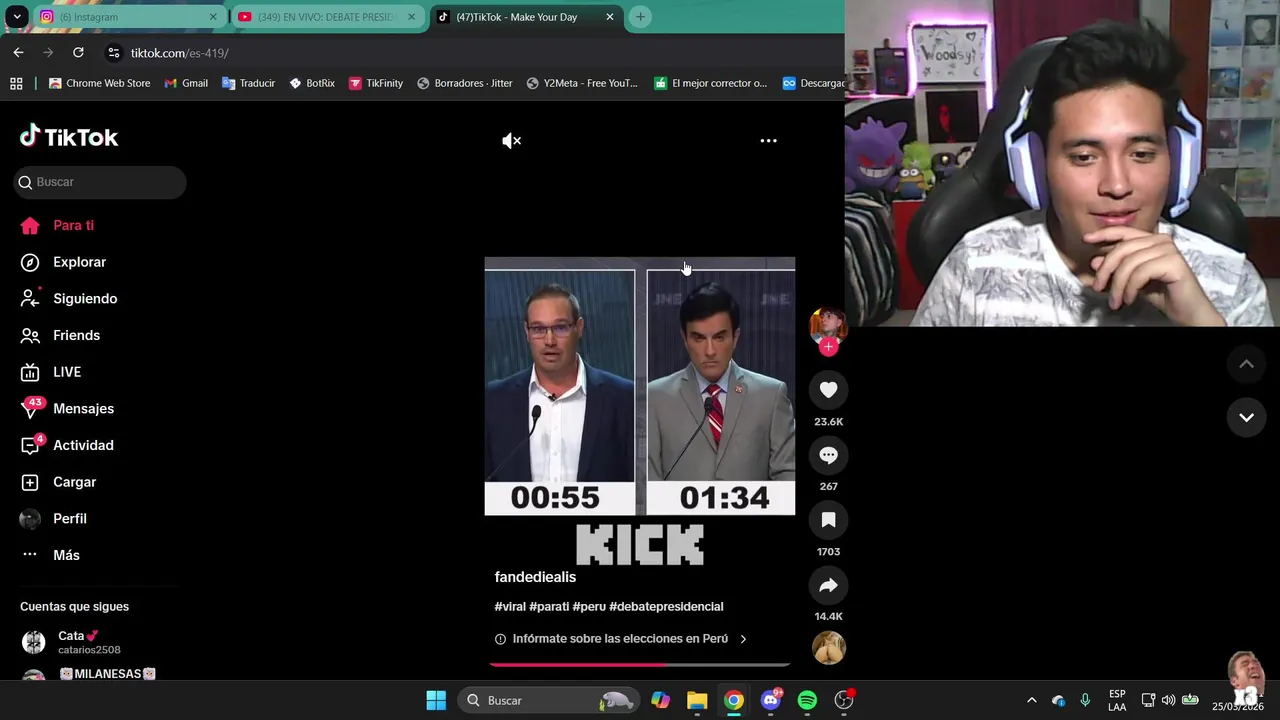Click the TikTok logo
Screen dimensions: 1280x720
coord(69,137)
